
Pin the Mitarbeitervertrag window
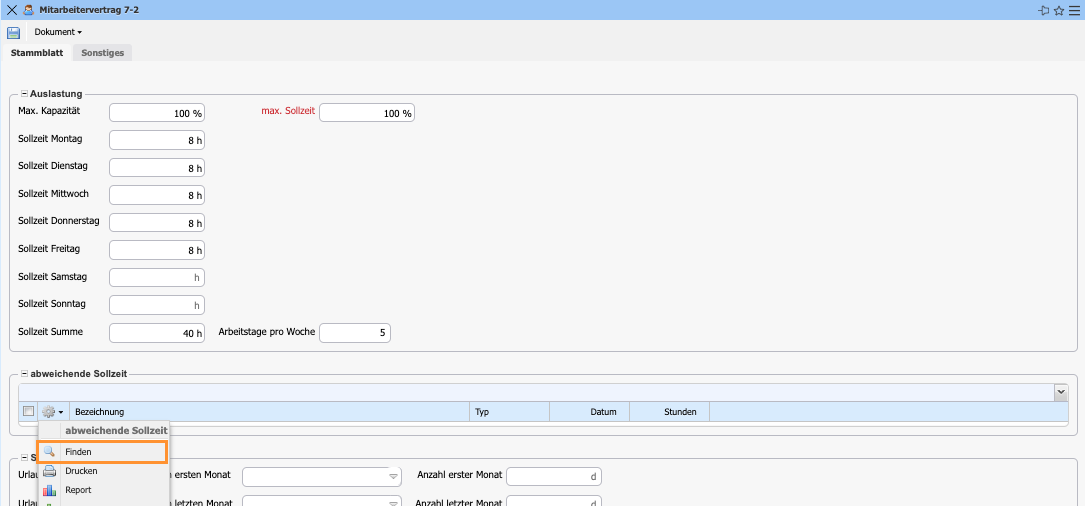1043,10
